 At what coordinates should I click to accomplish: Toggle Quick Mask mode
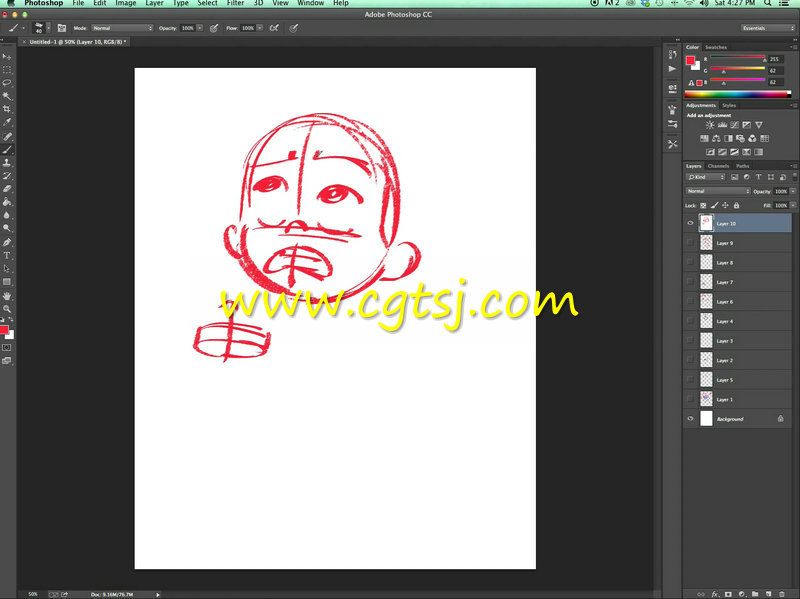click(x=7, y=347)
